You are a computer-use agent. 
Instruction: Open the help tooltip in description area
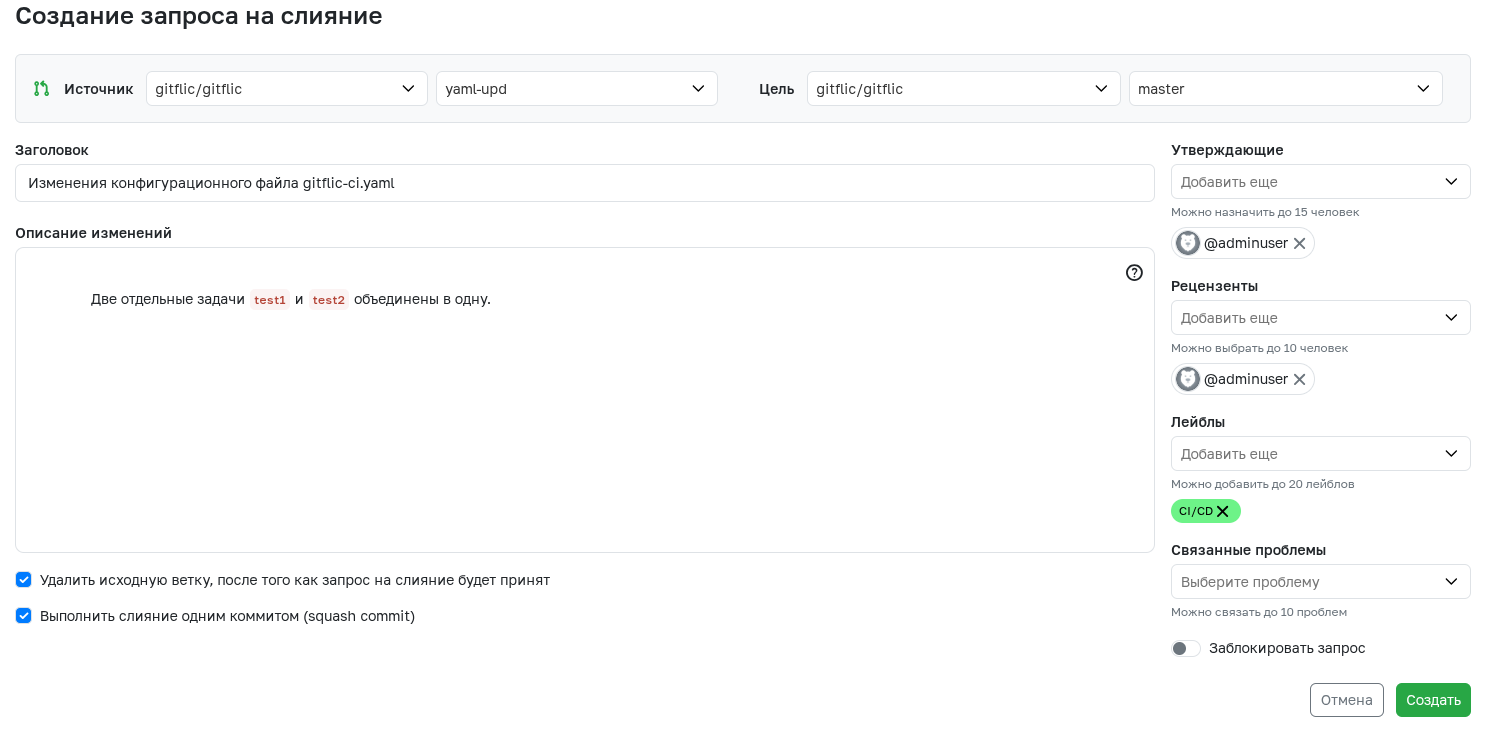click(1134, 272)
